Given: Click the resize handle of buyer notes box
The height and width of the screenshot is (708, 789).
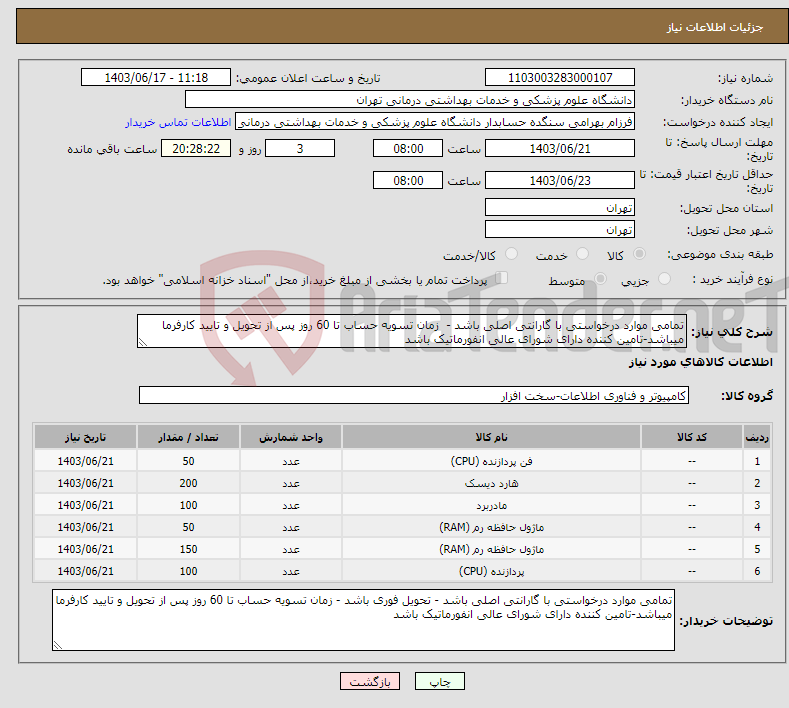Looking at the screenshot, I should (x=58, y=645).
